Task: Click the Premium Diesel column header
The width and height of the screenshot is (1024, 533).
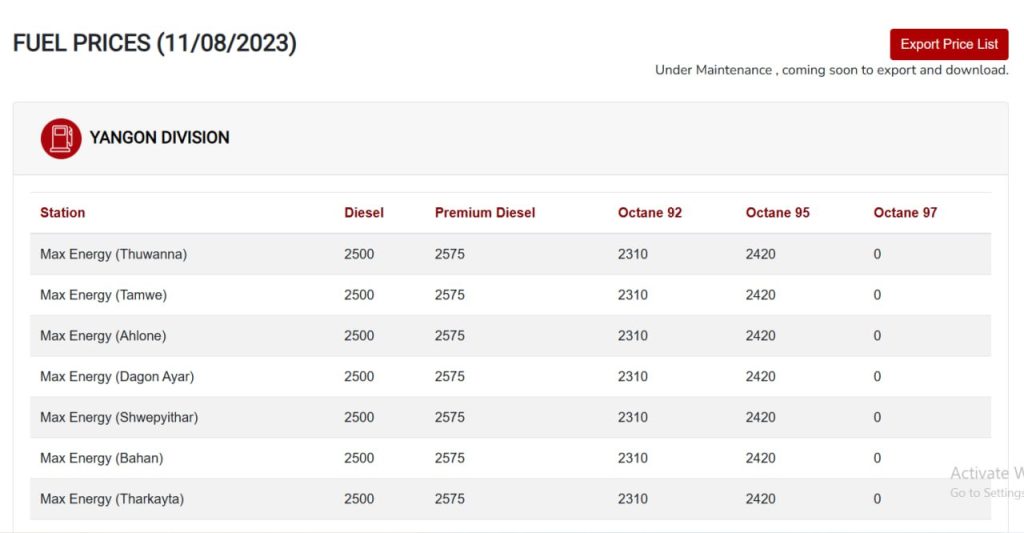Action: (485, 212)
